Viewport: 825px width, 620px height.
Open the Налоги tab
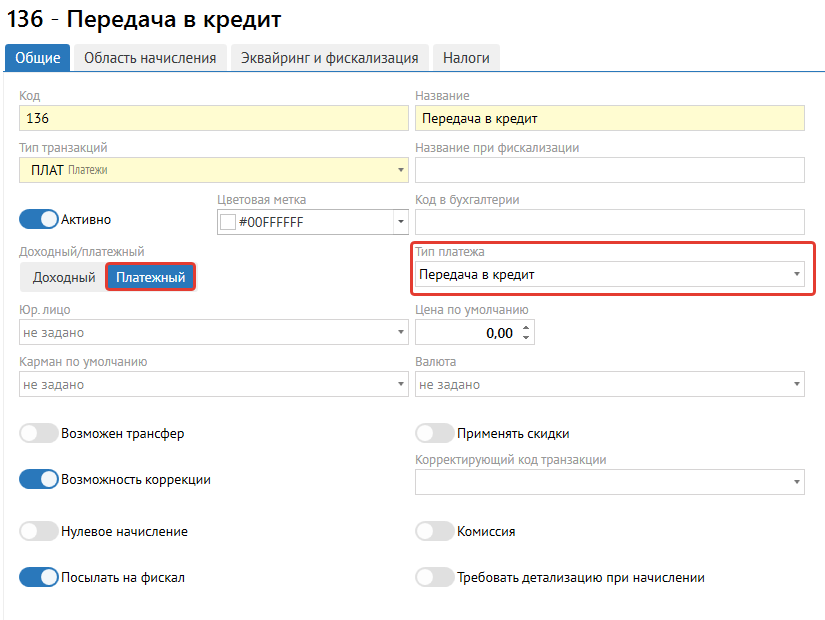pos(466,58)
